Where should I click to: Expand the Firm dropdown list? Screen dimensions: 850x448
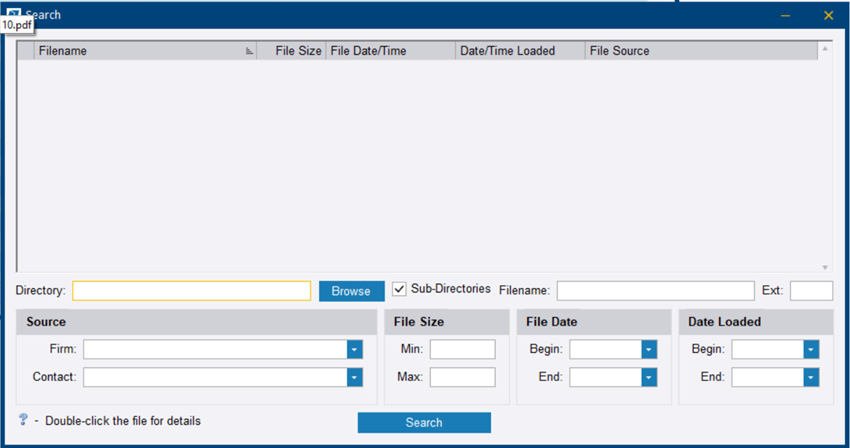354,349
